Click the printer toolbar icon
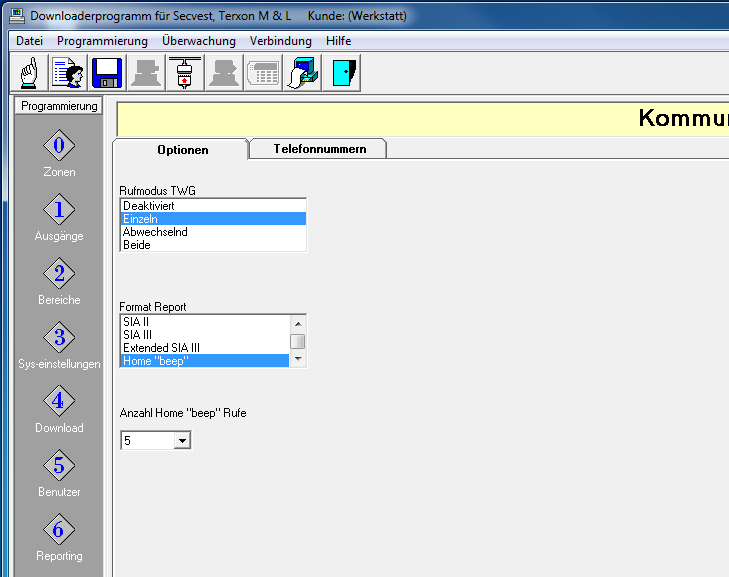This screenshot has width=729, height=577. pyautogui.click(x=303, y=74)
